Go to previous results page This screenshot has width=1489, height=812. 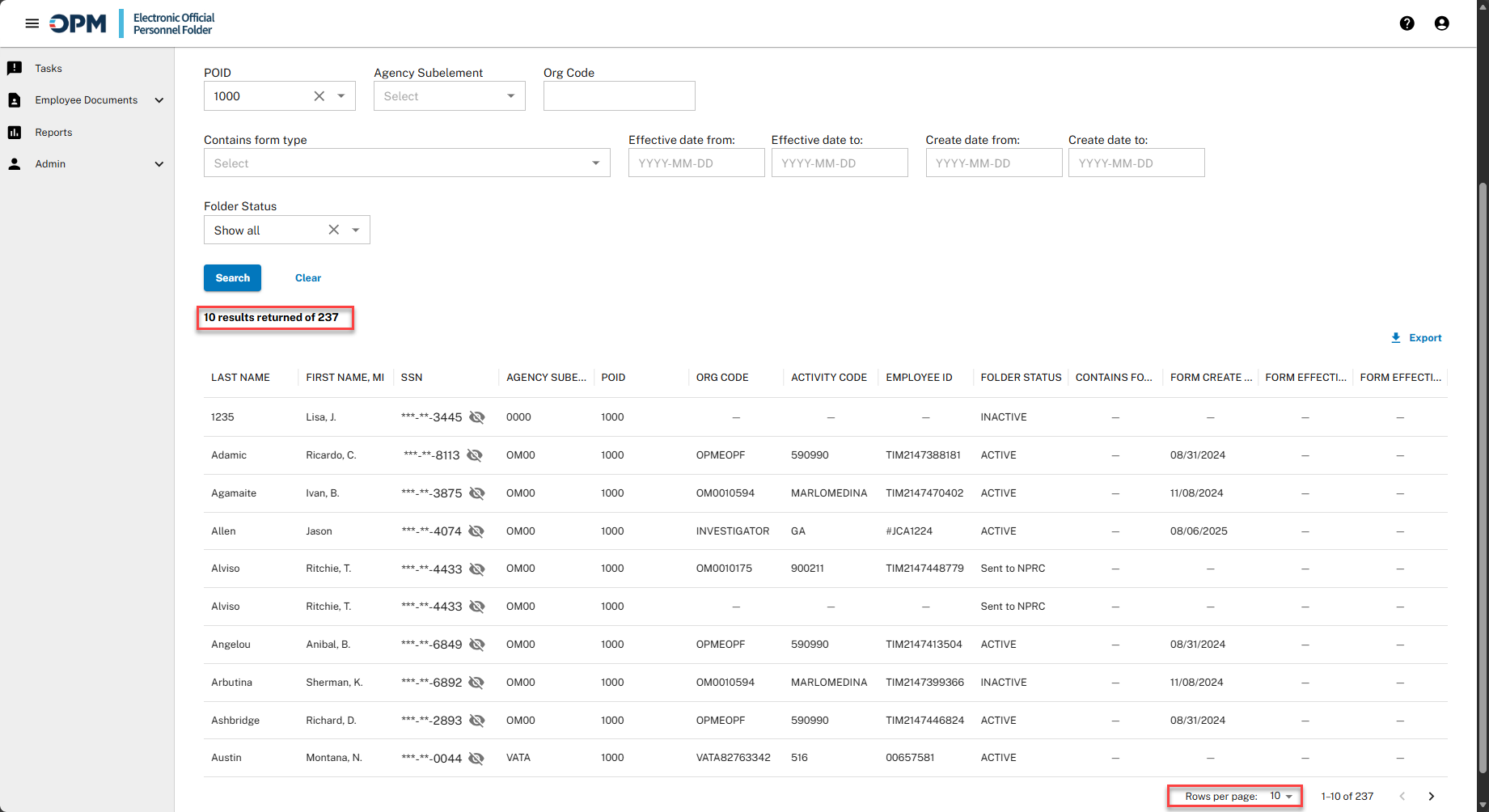(1402, 797)
